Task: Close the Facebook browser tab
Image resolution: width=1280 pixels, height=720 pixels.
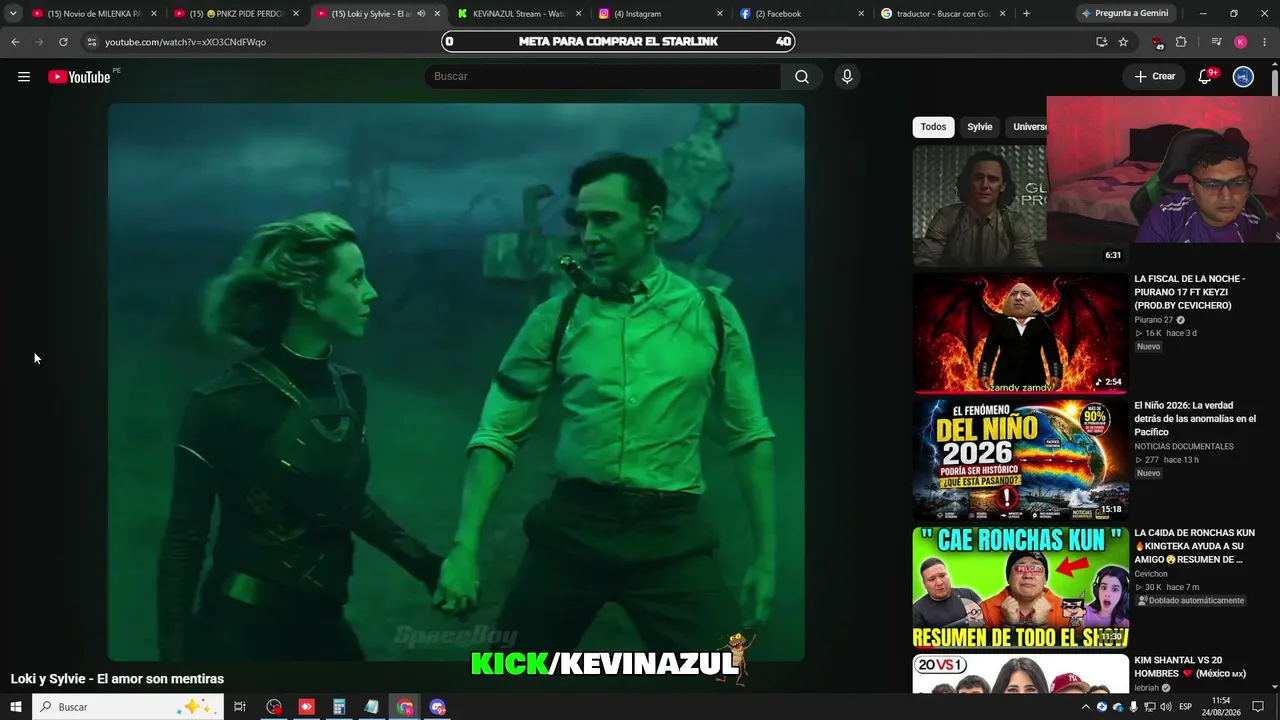Action: 861,14
